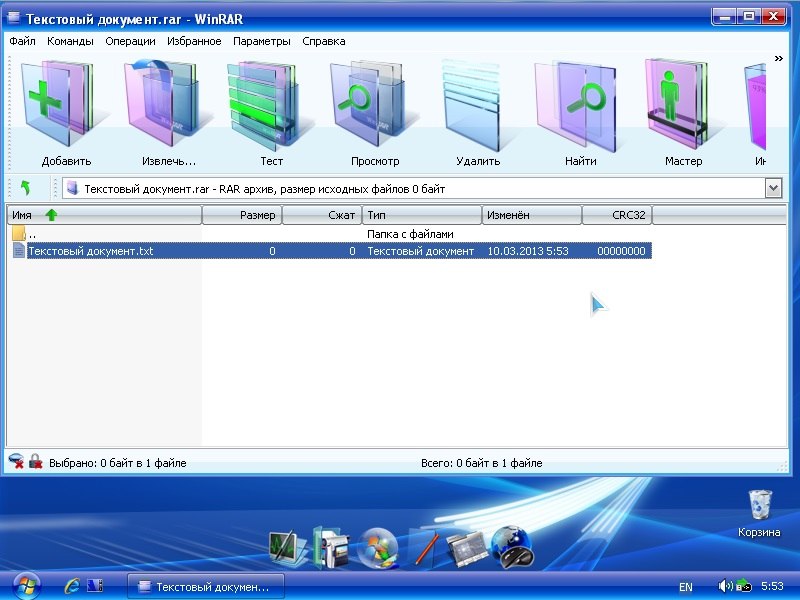Click the globe with mouse dock icon
Viewport: 800px width, 600px height.
click(512, 548)
